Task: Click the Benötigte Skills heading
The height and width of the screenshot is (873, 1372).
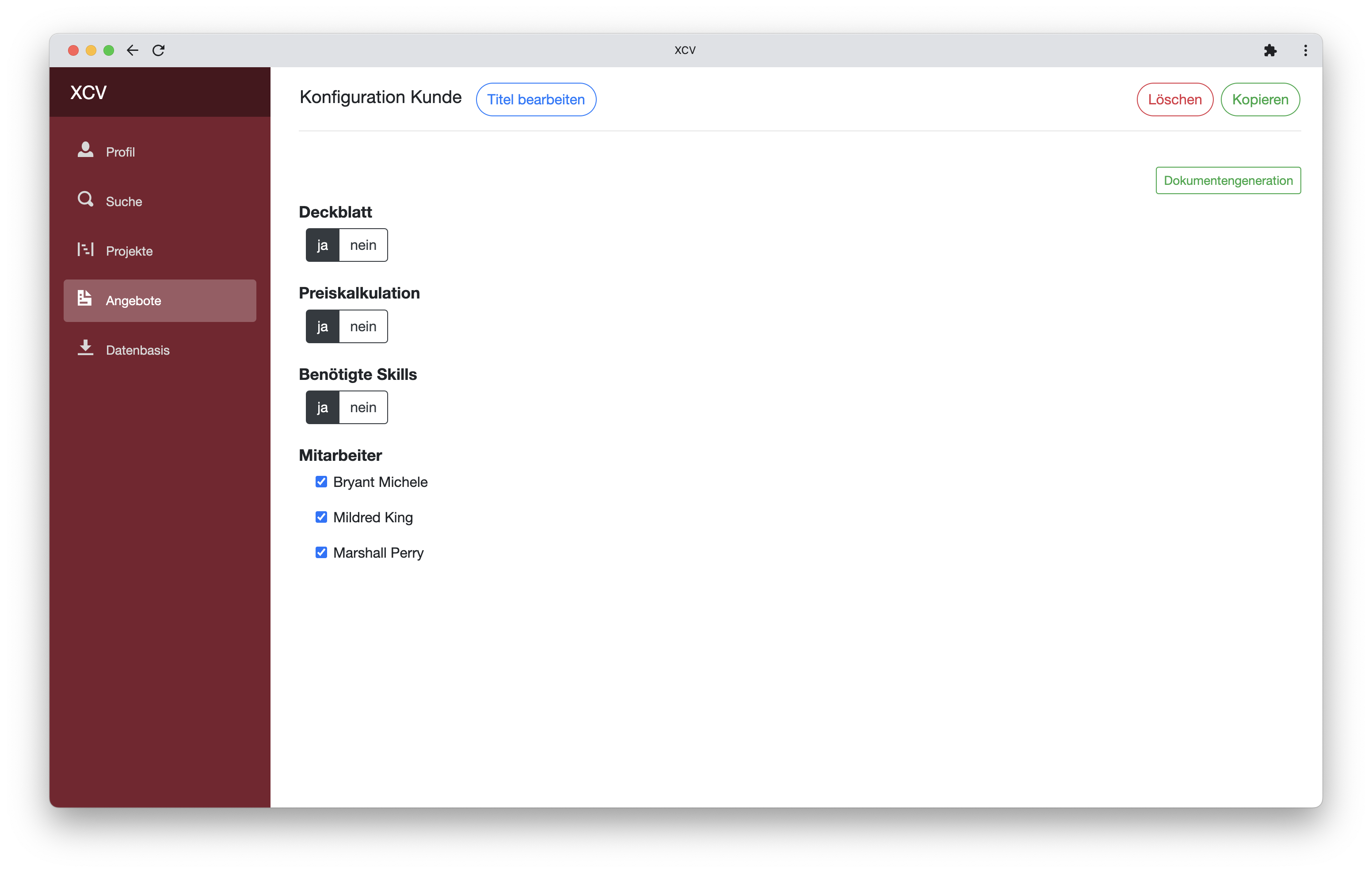Action: coord(358,374)
